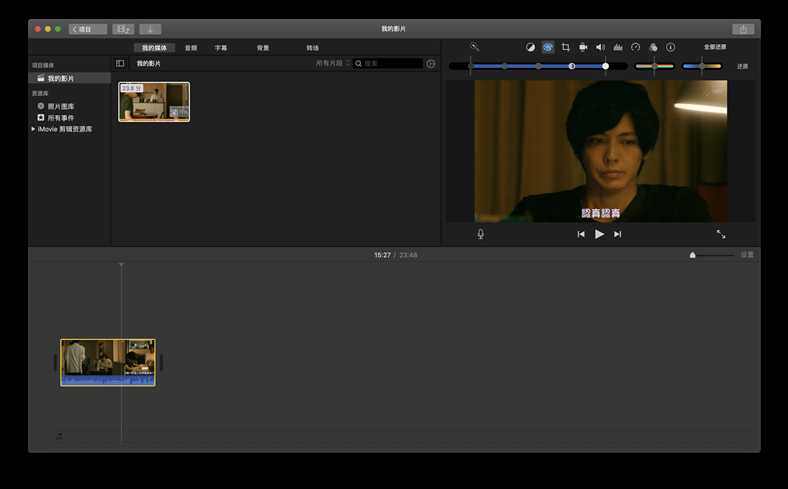Screen dimensions: 788x489
Task: Open noise reduction and equalizer icon
Action: pyautogui.click(x=618, y=47)
